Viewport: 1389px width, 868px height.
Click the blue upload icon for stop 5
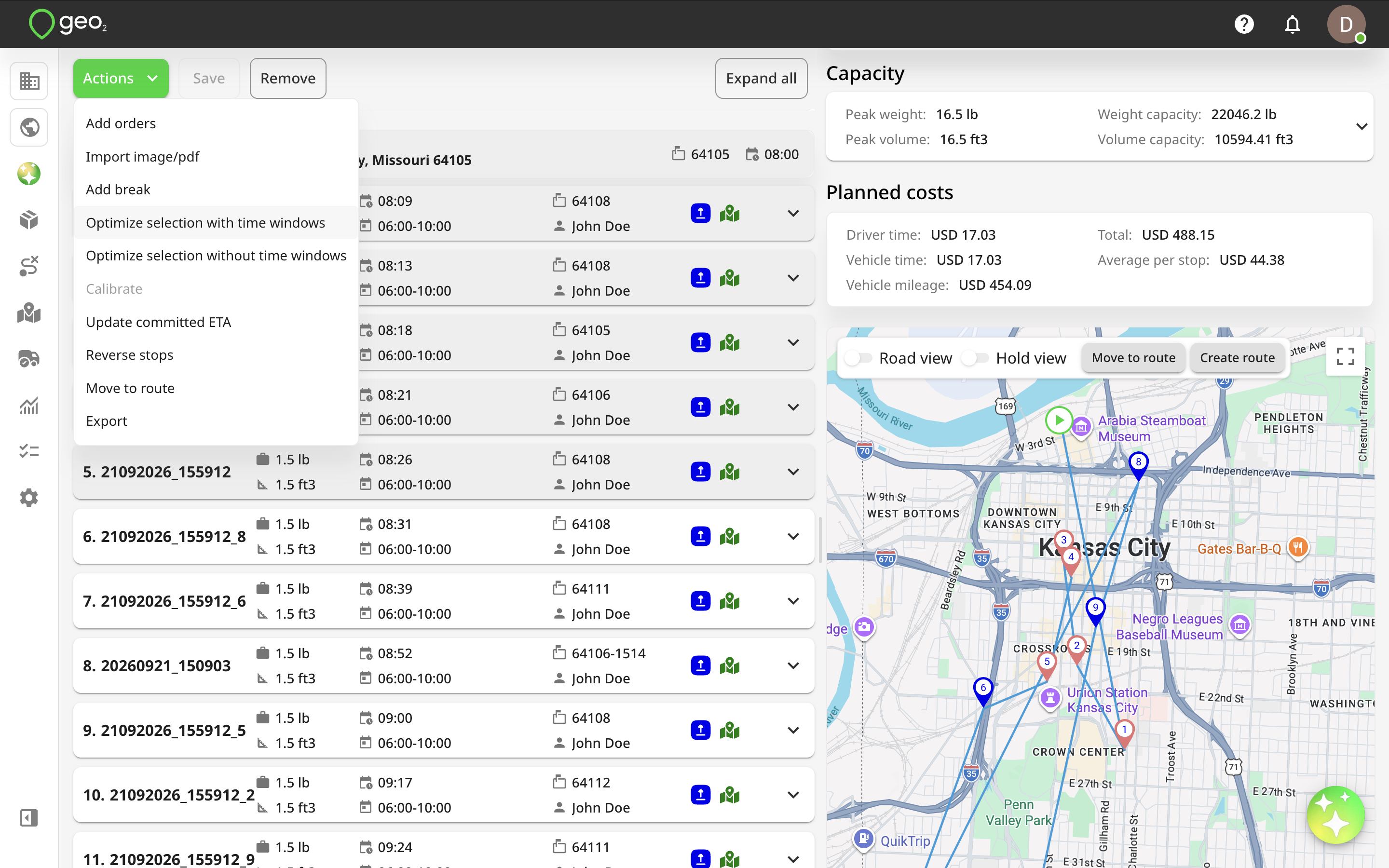pyautogui.click(x=700, y=472)
